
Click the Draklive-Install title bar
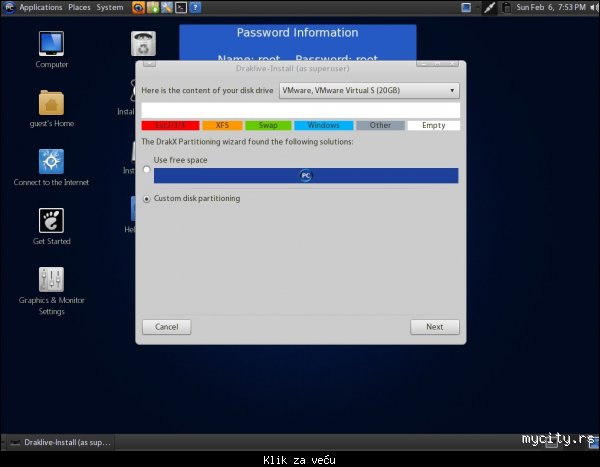(x=293, y=69)
